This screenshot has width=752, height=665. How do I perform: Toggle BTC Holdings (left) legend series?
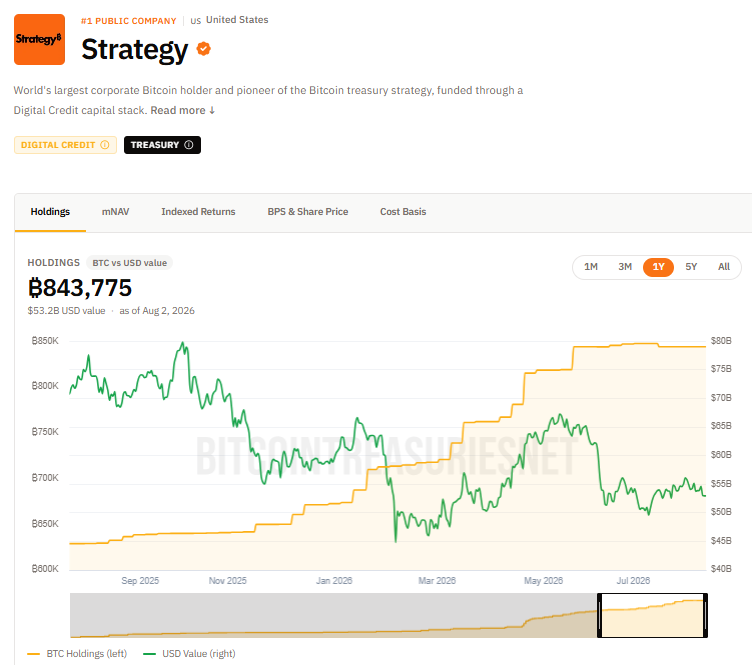(77, 653)
